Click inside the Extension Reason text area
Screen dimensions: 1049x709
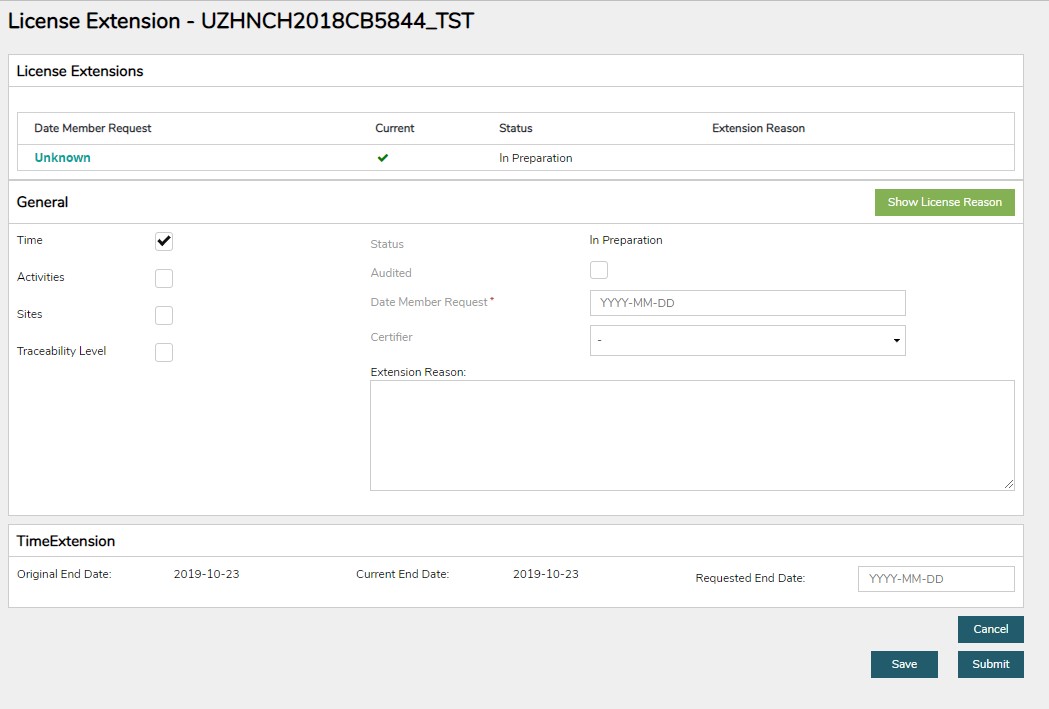[691, 435]
